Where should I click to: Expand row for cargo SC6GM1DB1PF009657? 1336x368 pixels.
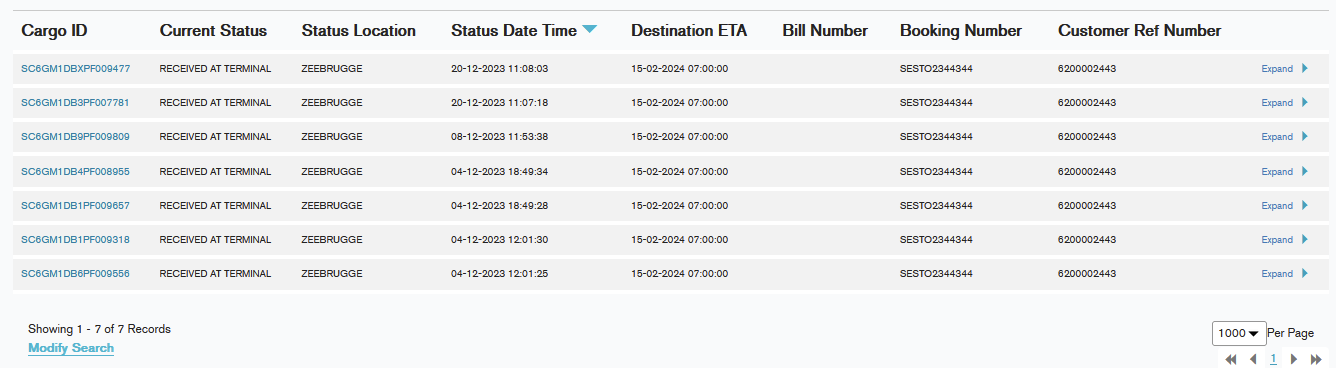pos(1277,206)
